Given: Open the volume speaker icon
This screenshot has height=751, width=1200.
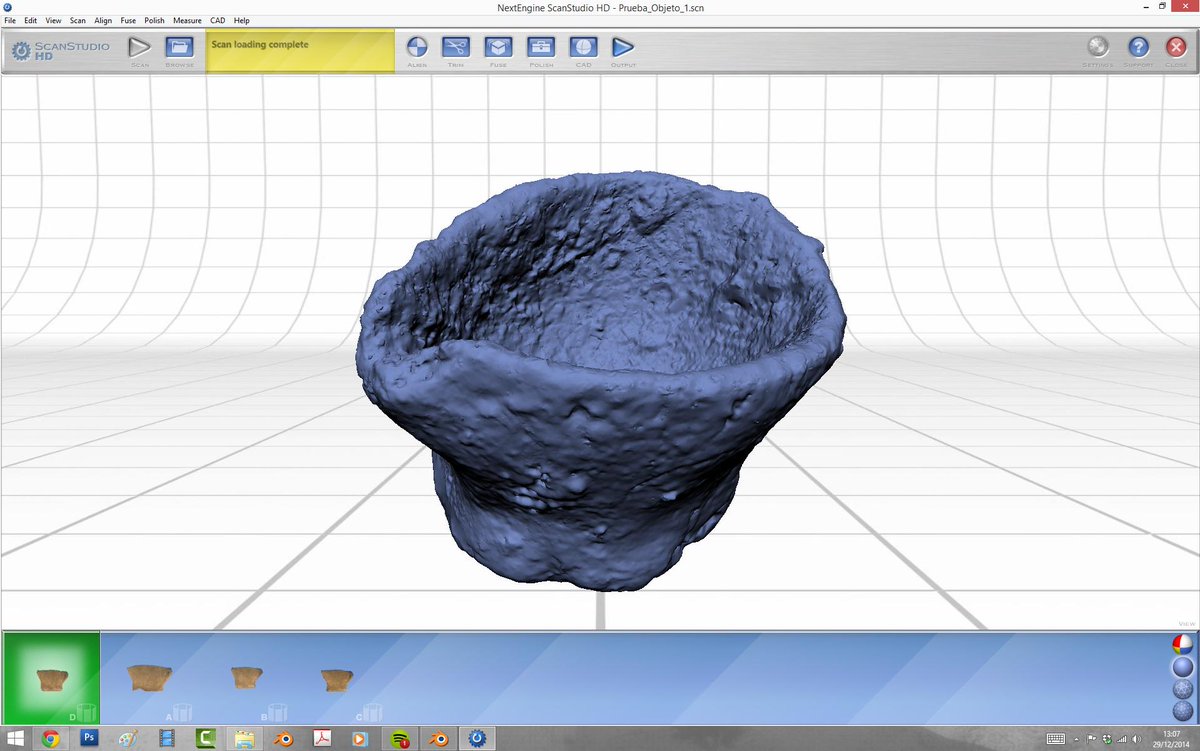Looking at the screenshot, I should click(x=1136, y=739).
